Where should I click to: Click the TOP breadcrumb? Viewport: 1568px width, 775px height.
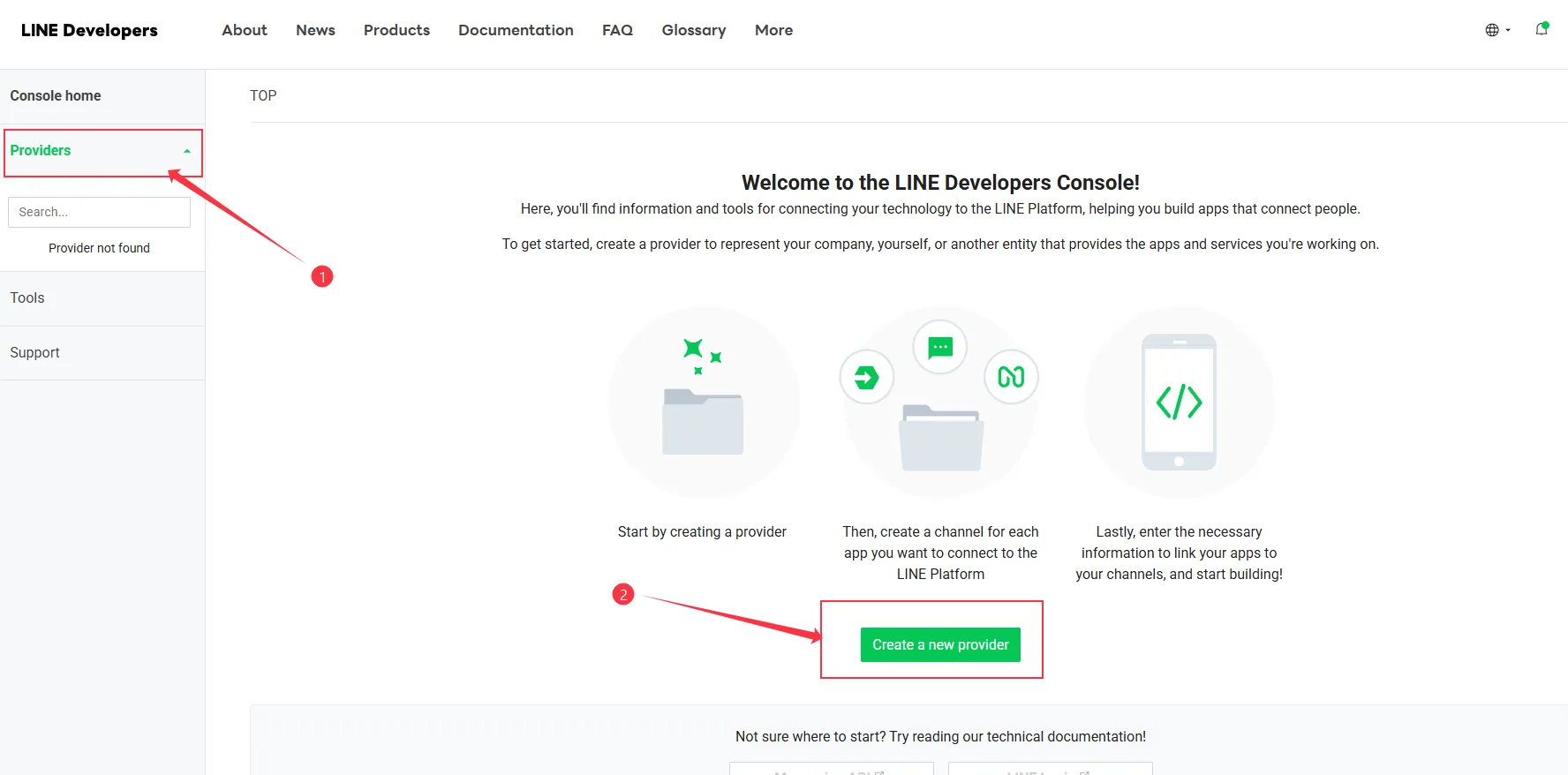coord(263,95)
